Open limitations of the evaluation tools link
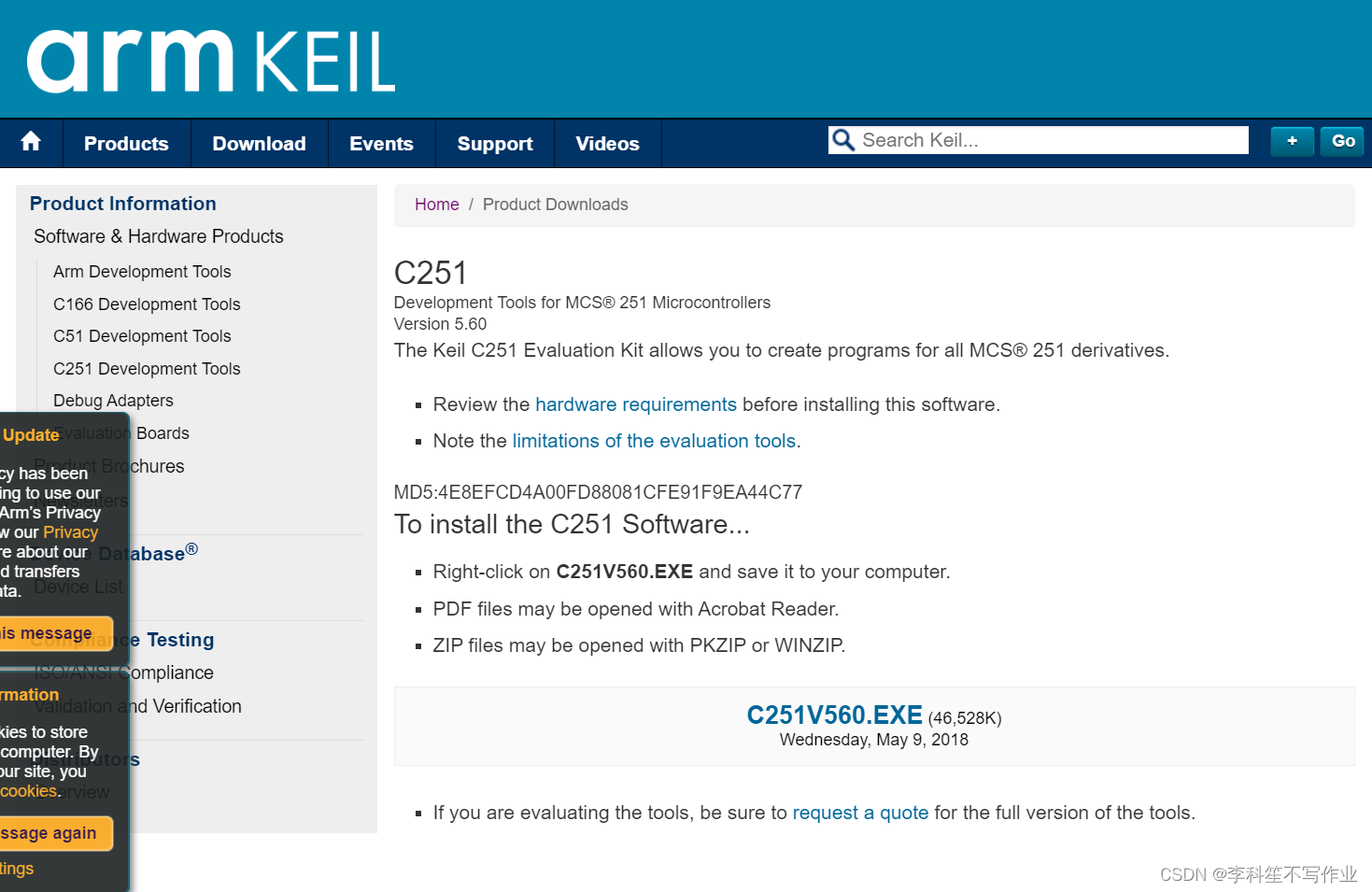1372x892 pixels. 654,441
